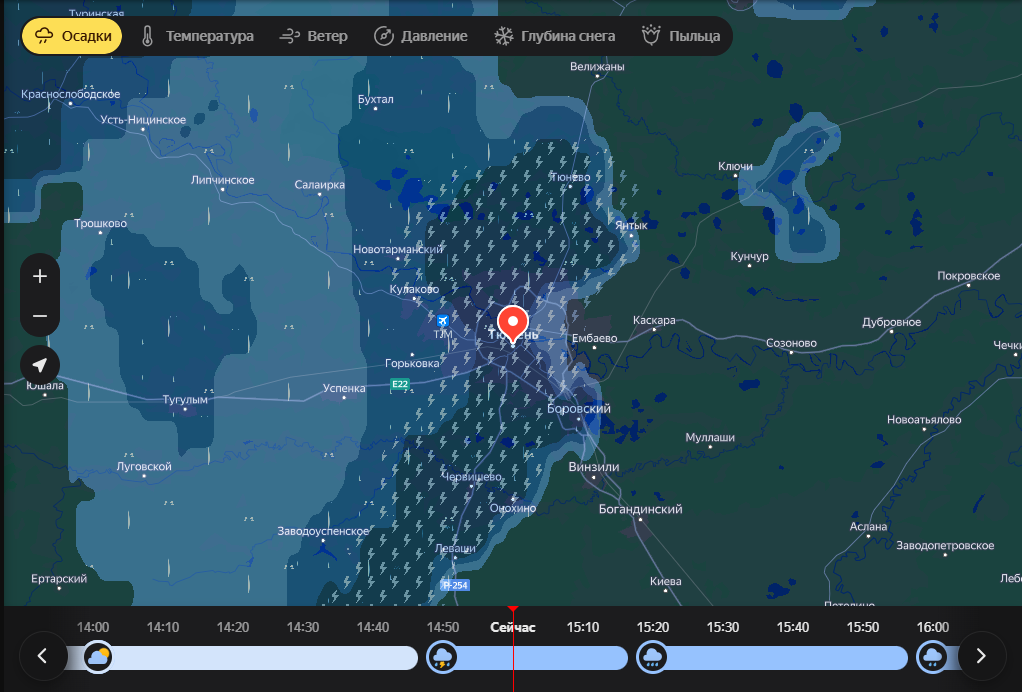This screenshot has height=692, width=1022.
Task: Click the rain cloud icon at 15:20
Action: [x=652, y=657]
